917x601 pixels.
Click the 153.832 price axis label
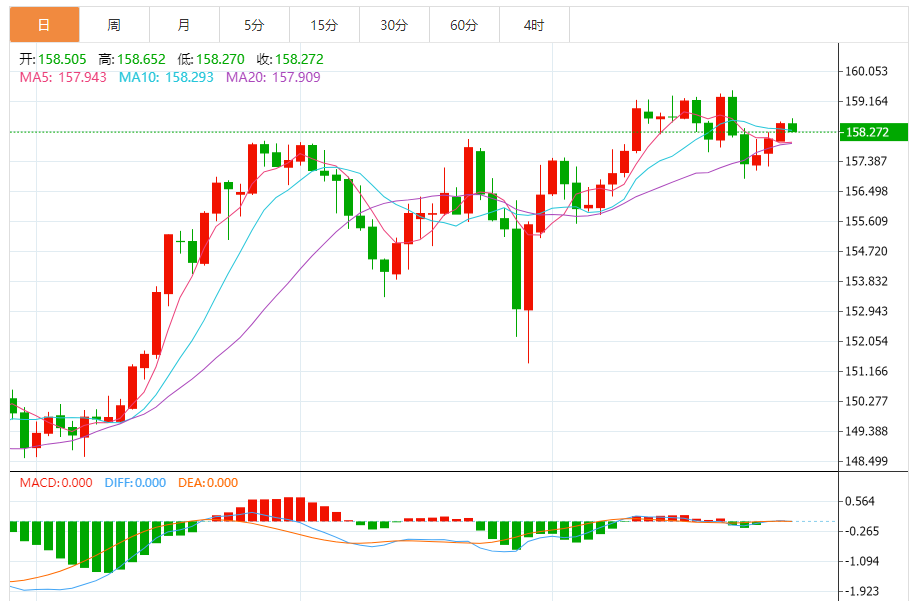pos(867,281)
